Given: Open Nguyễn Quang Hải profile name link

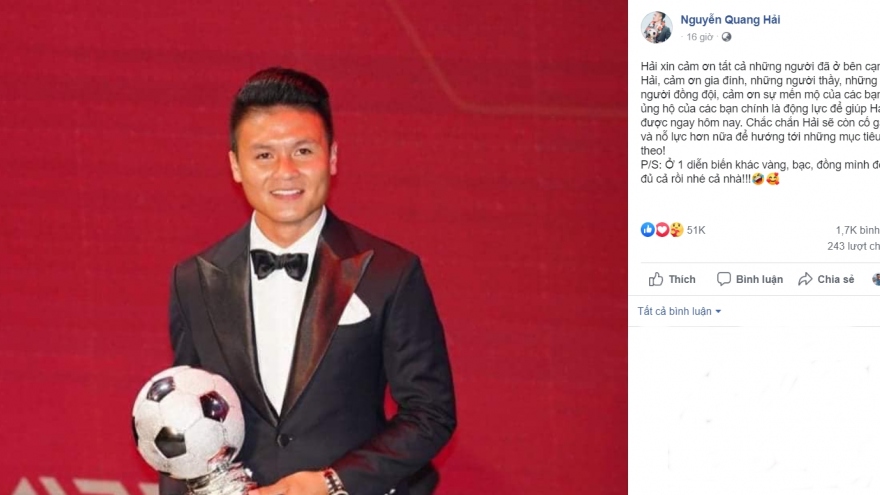Looking at the screenshot, I should [730, 20].
